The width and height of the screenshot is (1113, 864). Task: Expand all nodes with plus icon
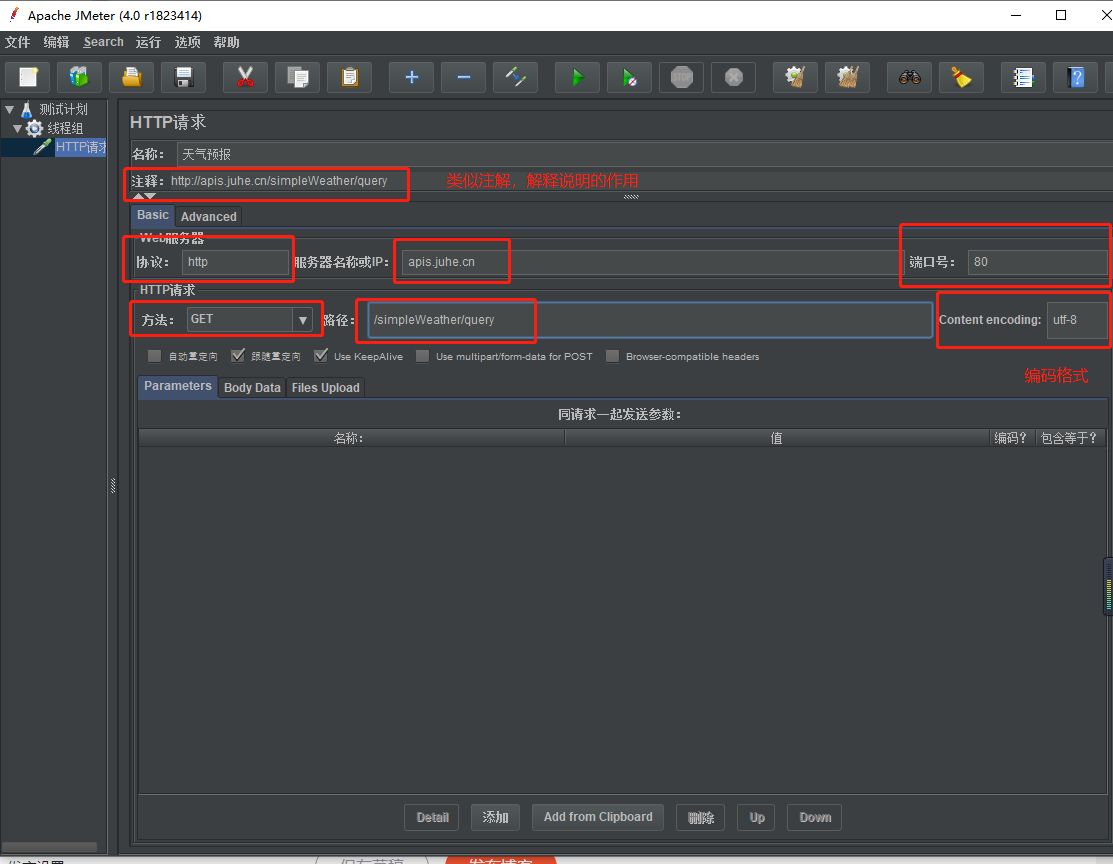412,77
